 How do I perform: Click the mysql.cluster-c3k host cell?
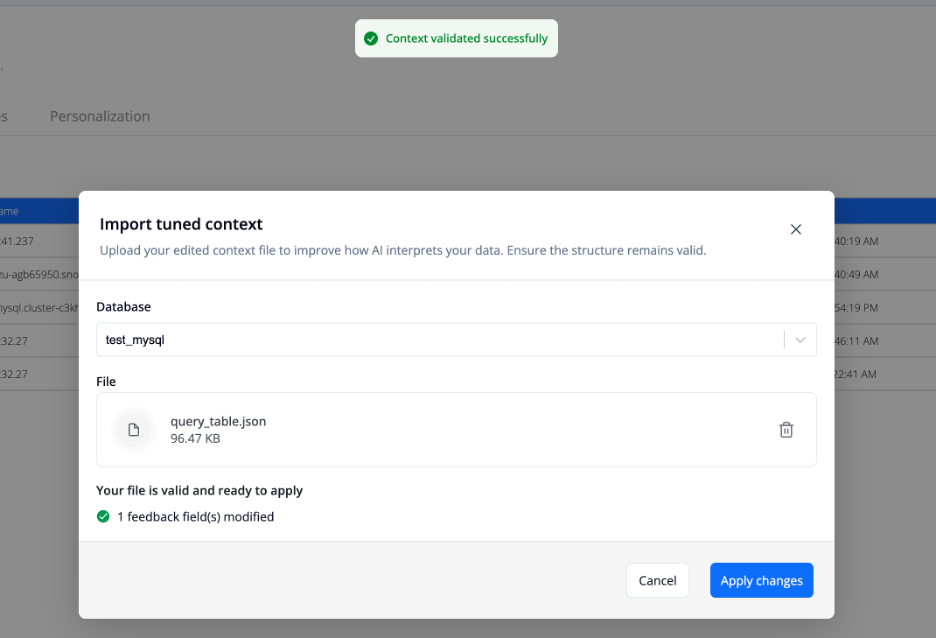pos(39,308)
